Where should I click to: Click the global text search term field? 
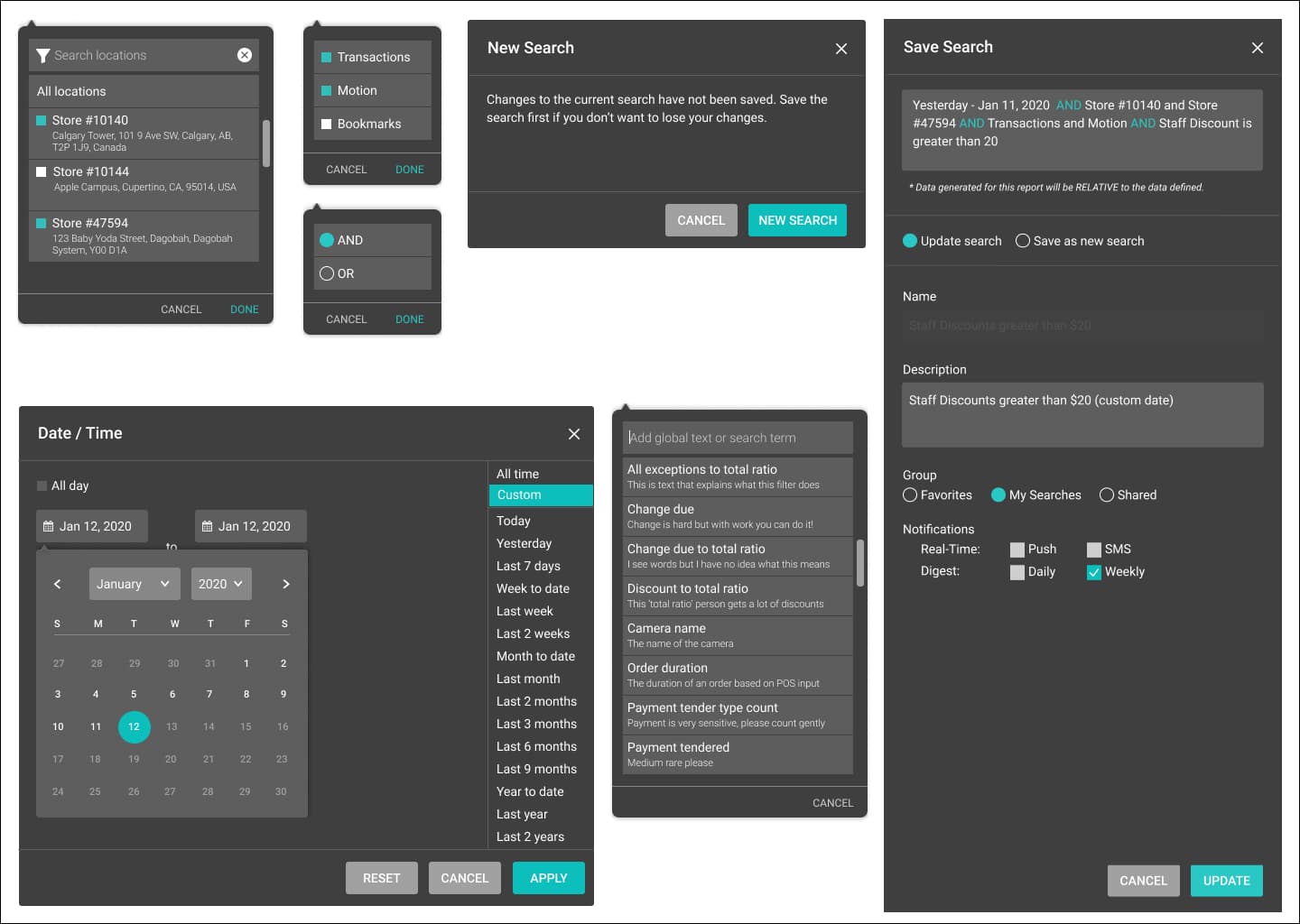(x=737, y=438)
